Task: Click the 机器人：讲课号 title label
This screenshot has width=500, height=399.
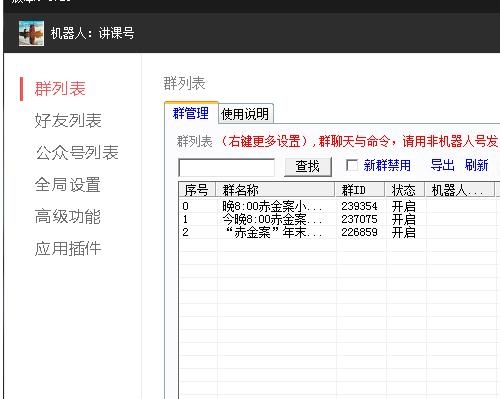Action: [92, 33]
